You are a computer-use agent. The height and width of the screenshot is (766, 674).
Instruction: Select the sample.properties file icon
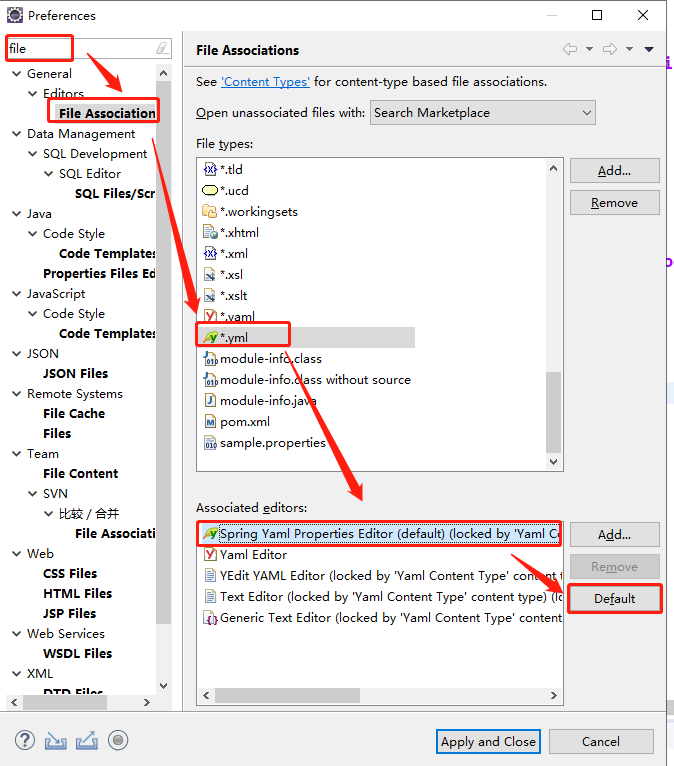coord(210,443)
